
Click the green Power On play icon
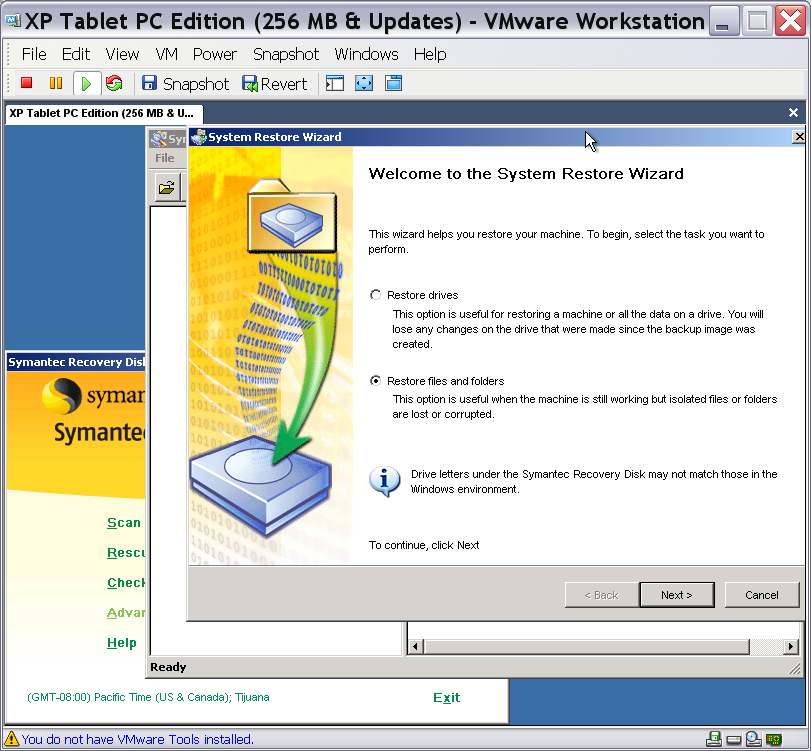tap(86, 84)
